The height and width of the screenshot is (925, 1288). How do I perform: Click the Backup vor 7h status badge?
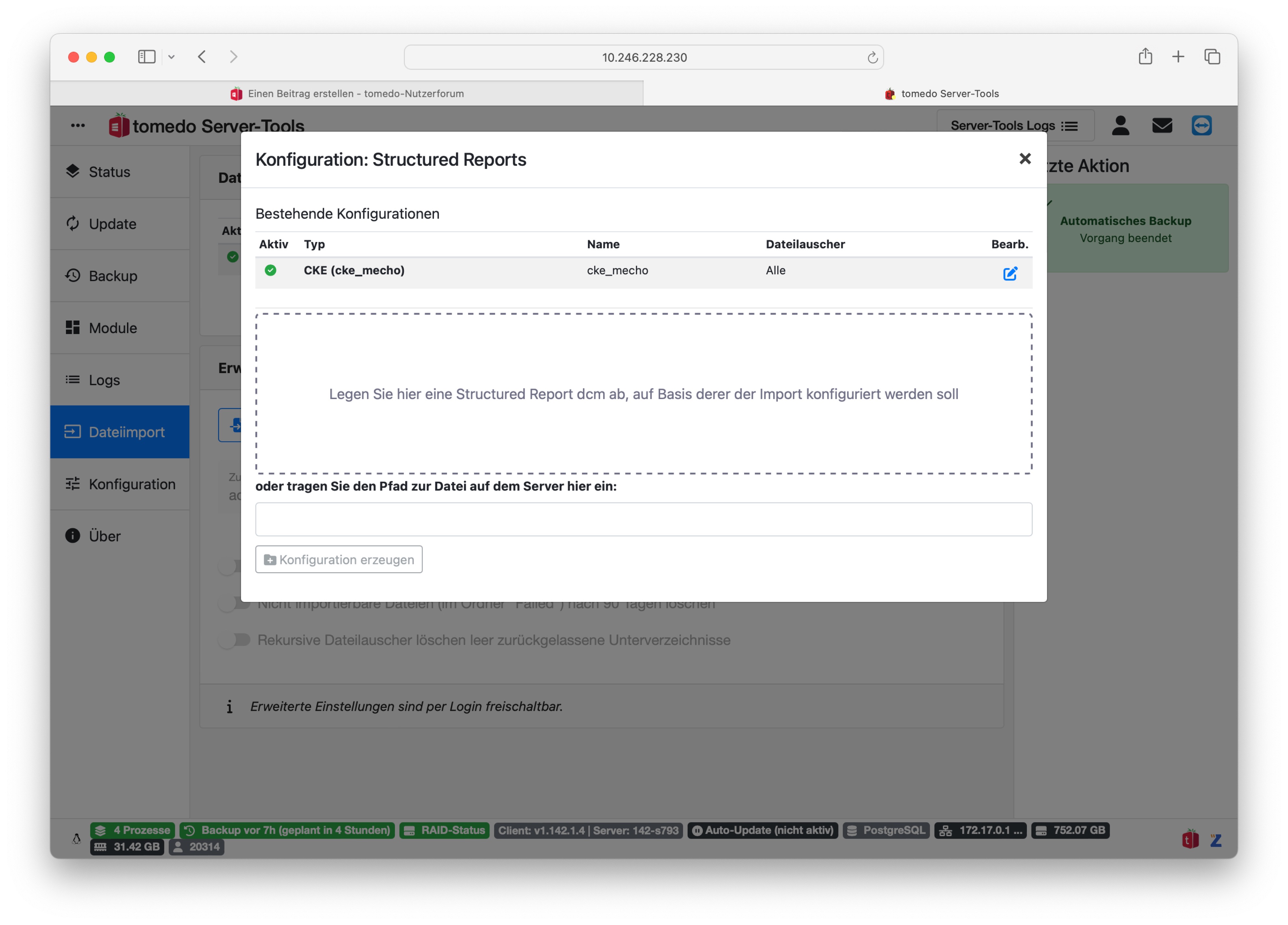(287, 830)
